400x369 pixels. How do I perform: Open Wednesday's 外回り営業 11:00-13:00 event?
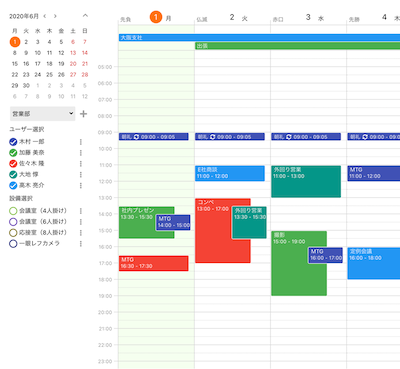point(306,182)
